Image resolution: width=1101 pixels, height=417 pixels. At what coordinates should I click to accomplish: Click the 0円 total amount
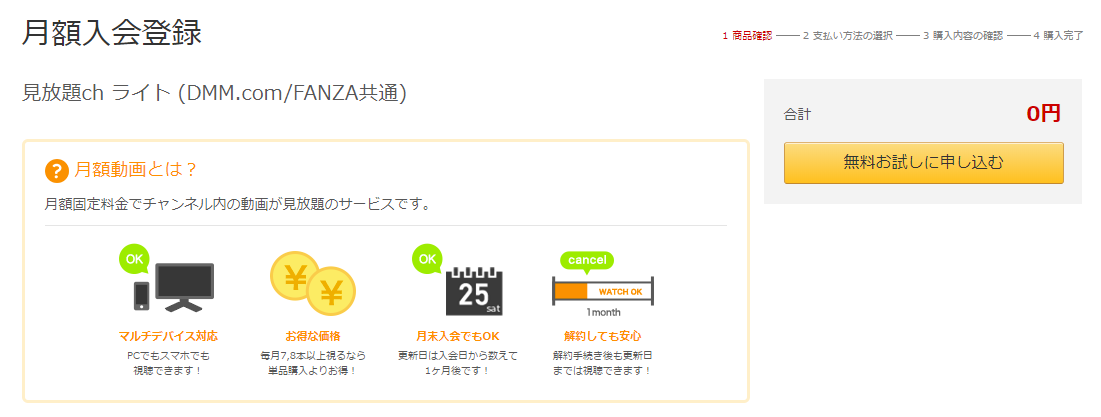[1043, 114]
